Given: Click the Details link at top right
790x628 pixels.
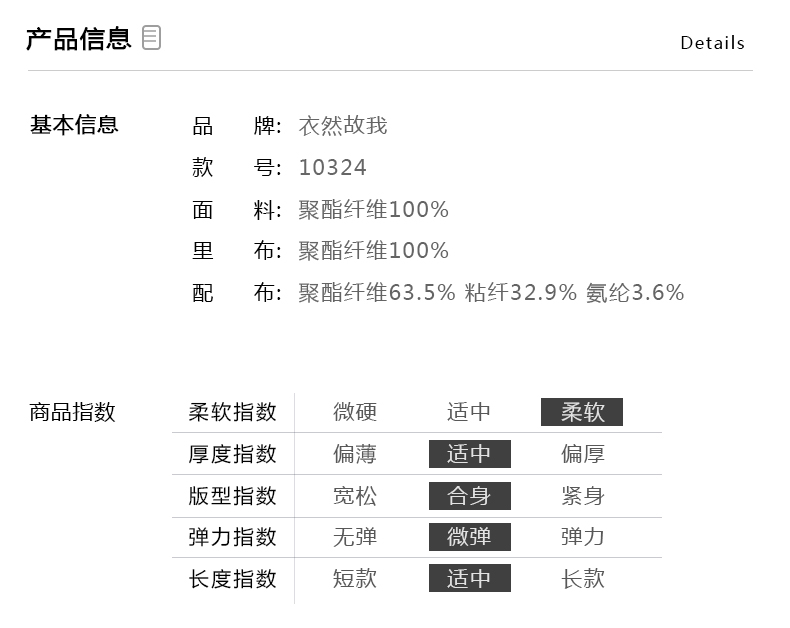Looking at the screenshot, I should 712,43.
